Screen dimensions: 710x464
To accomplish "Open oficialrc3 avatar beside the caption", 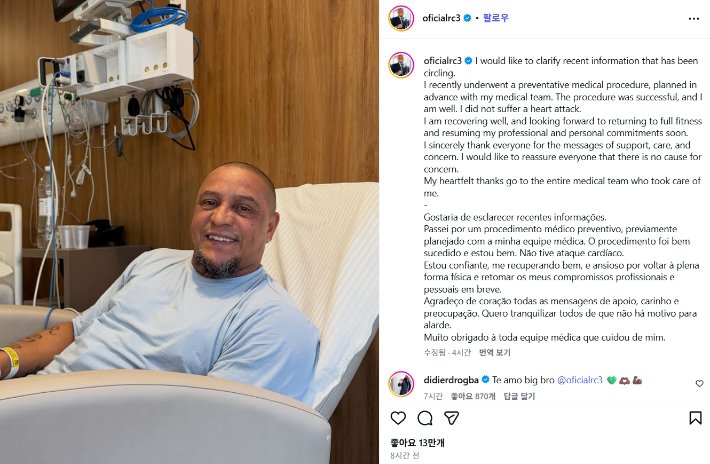I will [x=401, y=65].
